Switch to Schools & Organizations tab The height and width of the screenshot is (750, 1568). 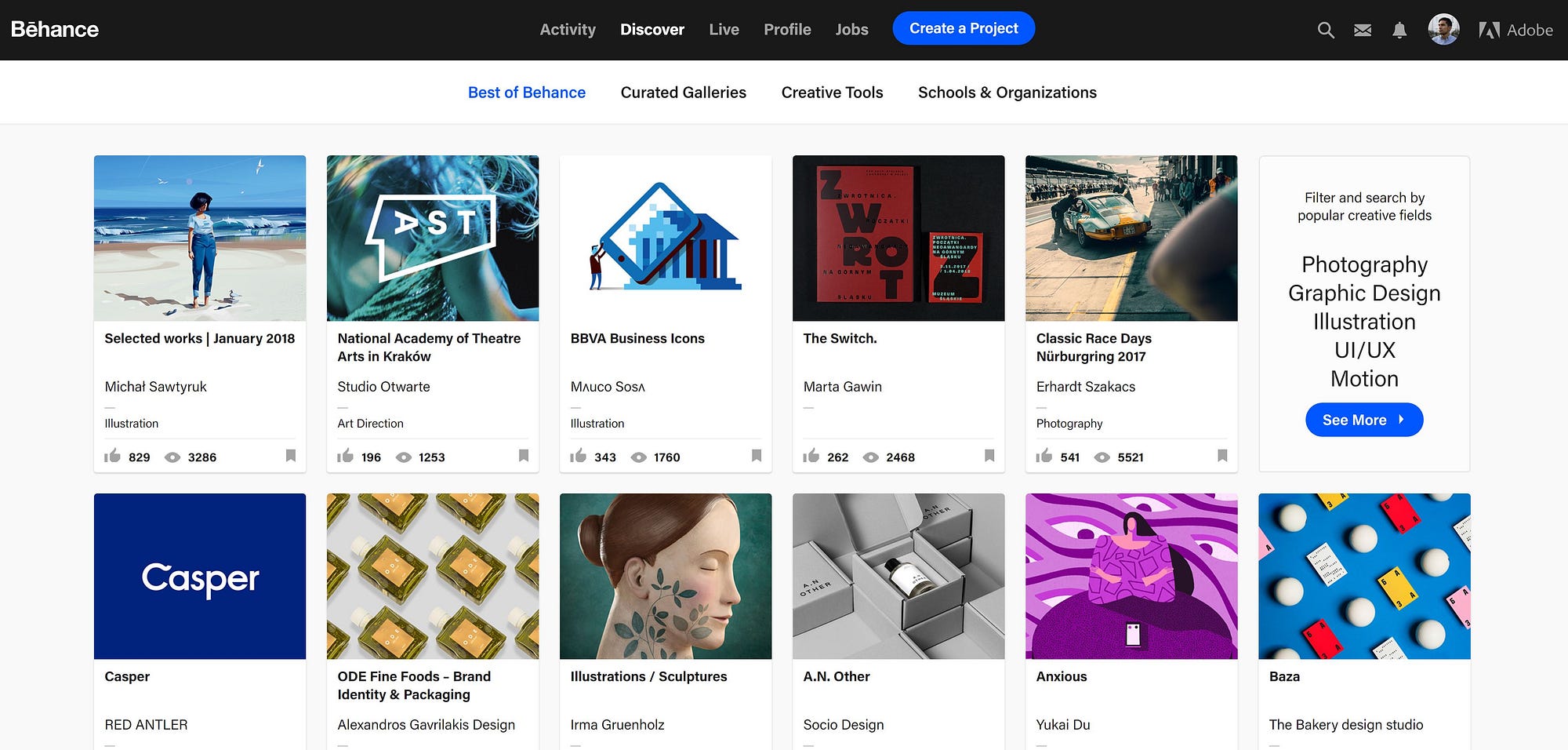pyautogui.click(x=1007, y=93)
